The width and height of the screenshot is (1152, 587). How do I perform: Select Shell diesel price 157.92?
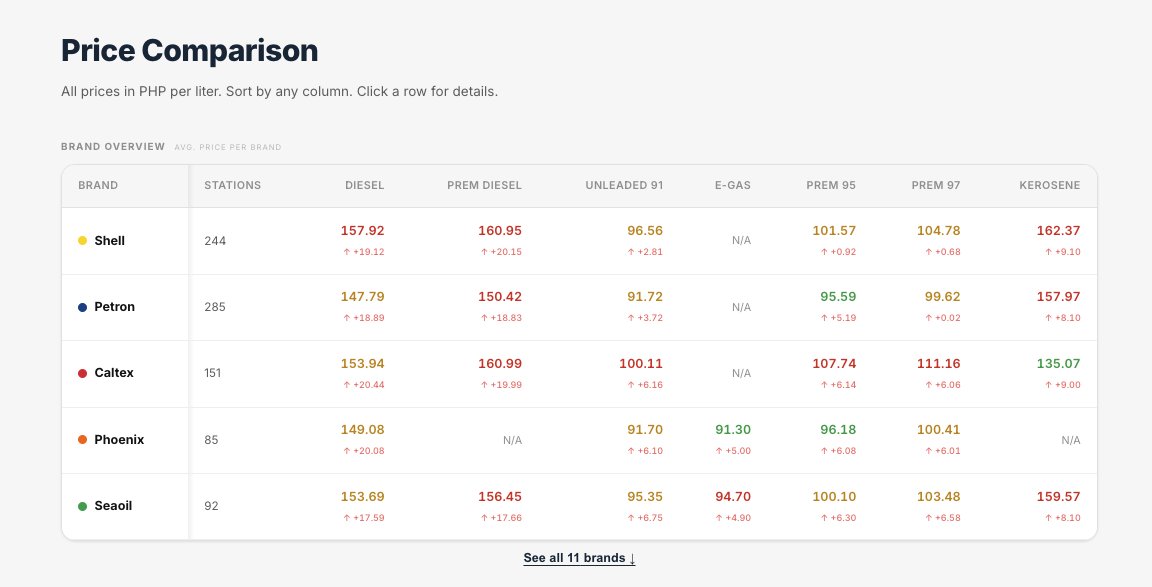362,231
